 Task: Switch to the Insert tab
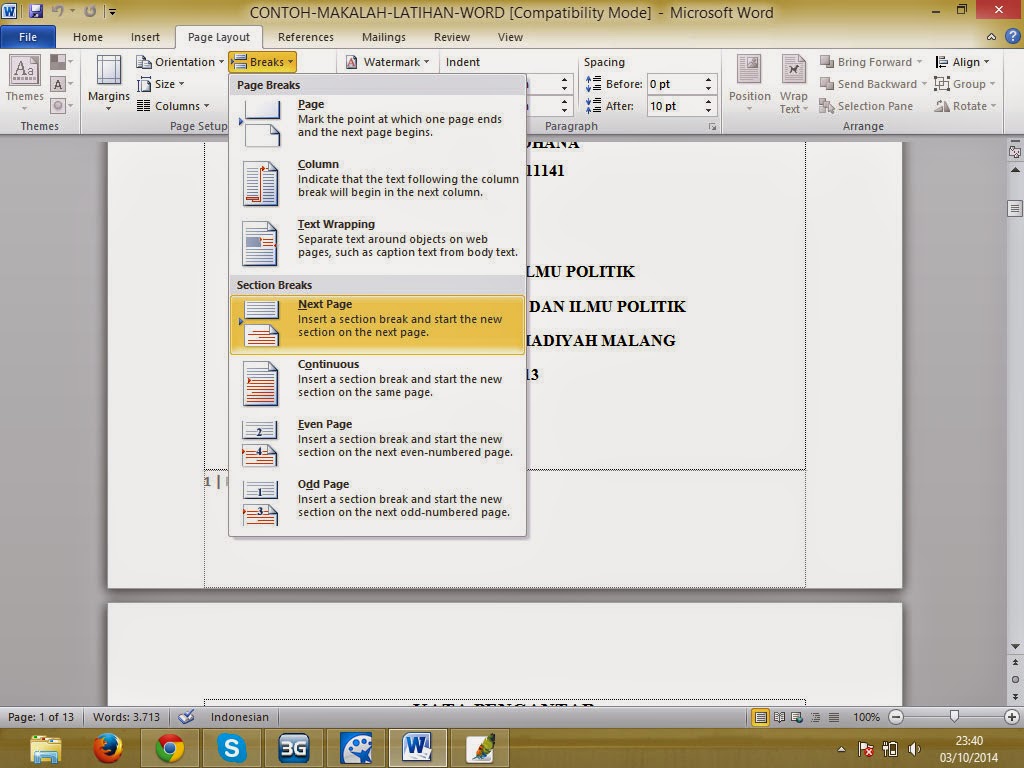pyautogui.click(x=145, y=37)
